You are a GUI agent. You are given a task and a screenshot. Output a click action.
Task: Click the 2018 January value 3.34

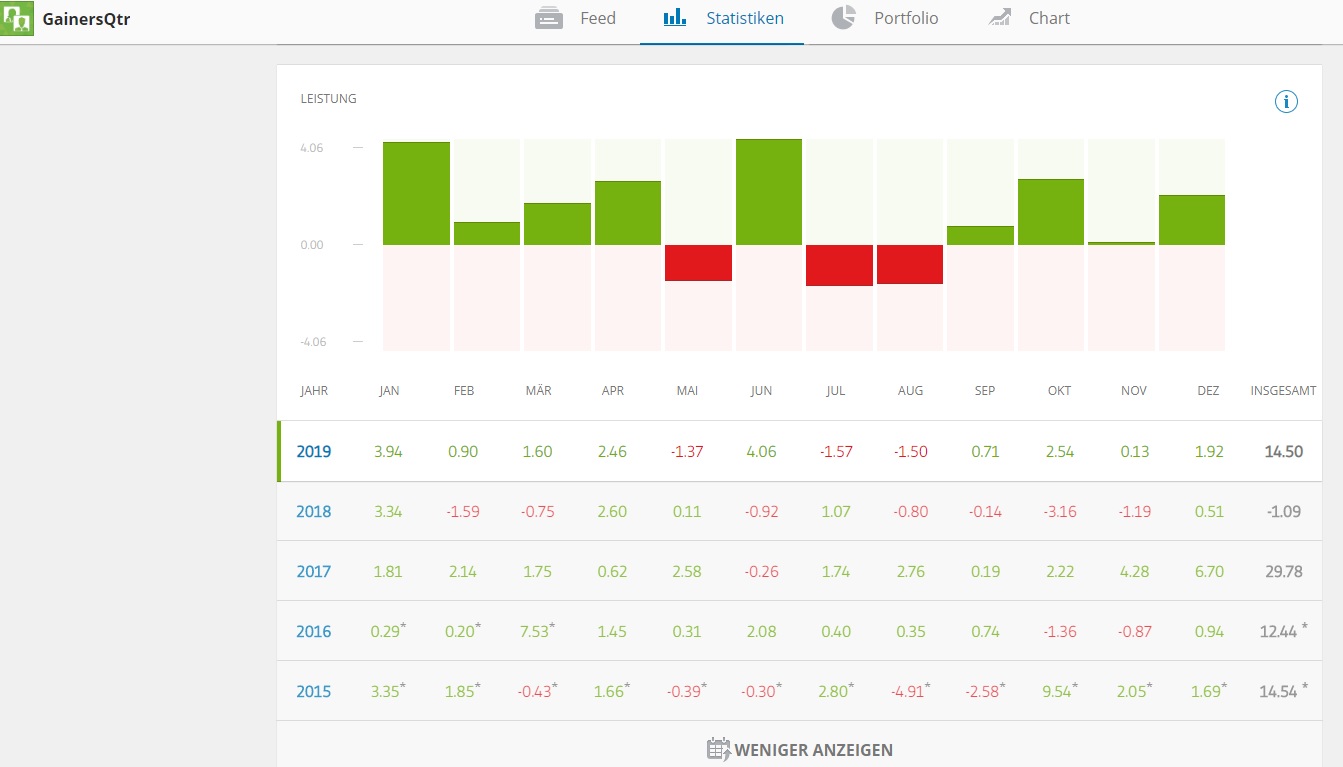tap(390, 511)
